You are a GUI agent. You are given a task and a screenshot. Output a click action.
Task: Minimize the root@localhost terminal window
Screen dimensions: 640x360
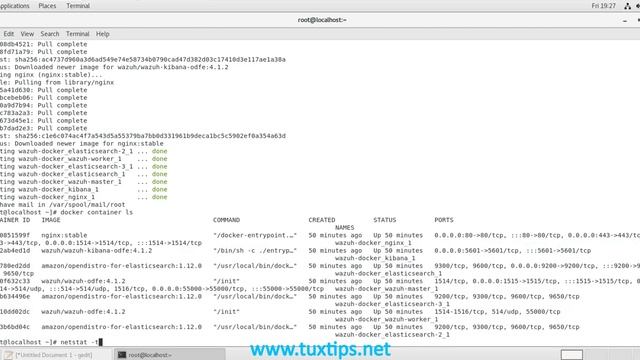[624, 20]
